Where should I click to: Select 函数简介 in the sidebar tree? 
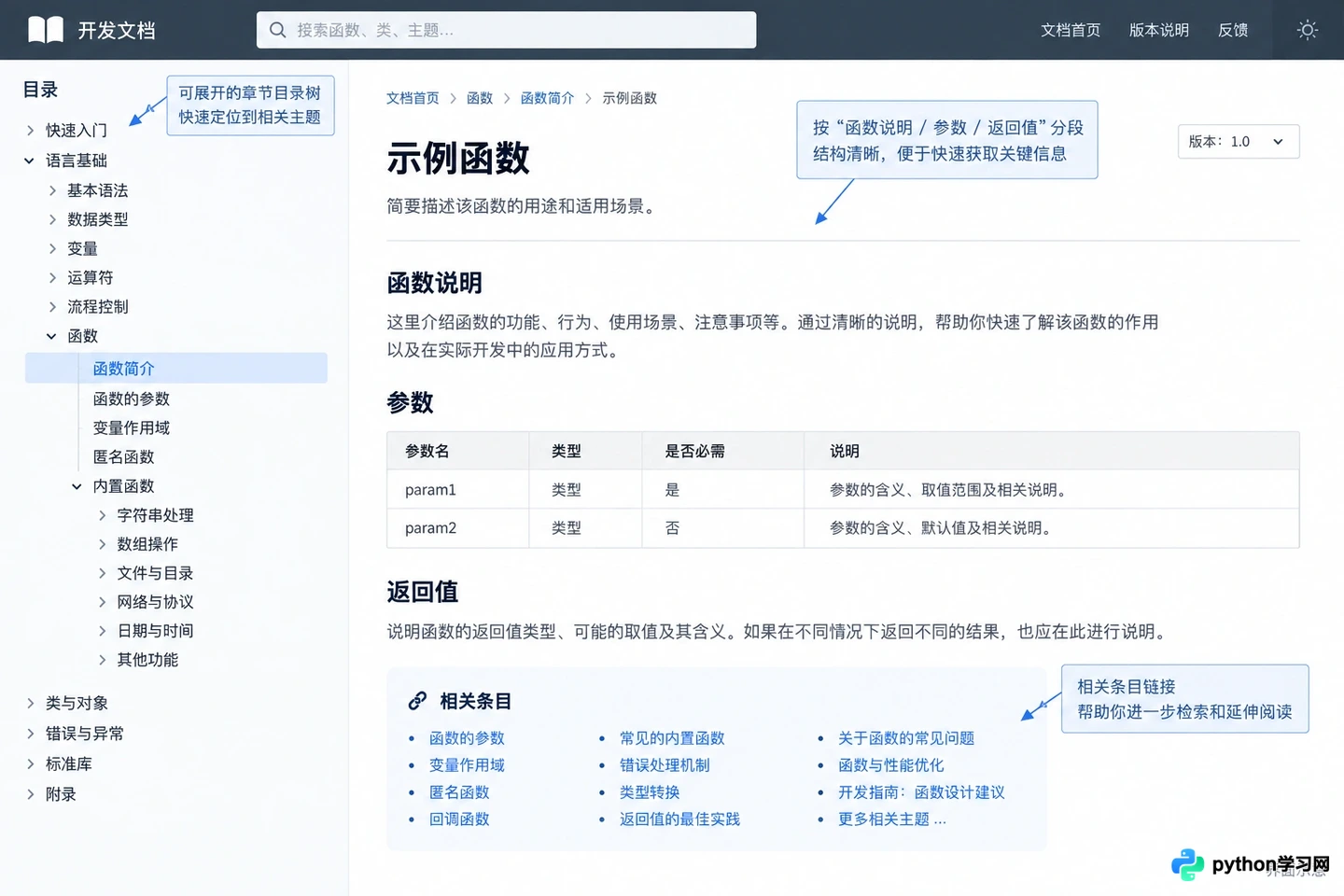176,368
